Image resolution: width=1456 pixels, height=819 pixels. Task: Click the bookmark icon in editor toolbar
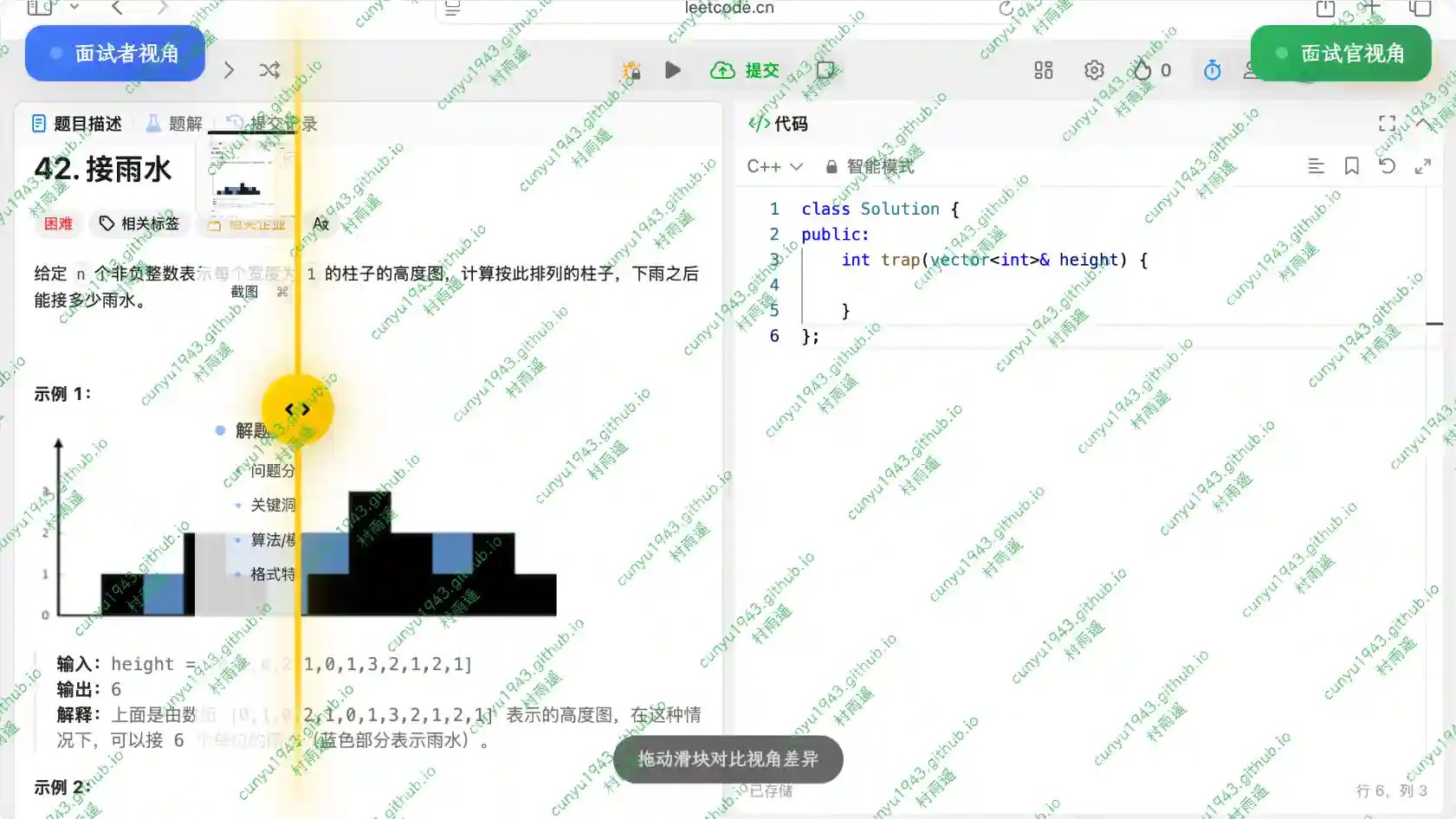[x=1352, y=166]
